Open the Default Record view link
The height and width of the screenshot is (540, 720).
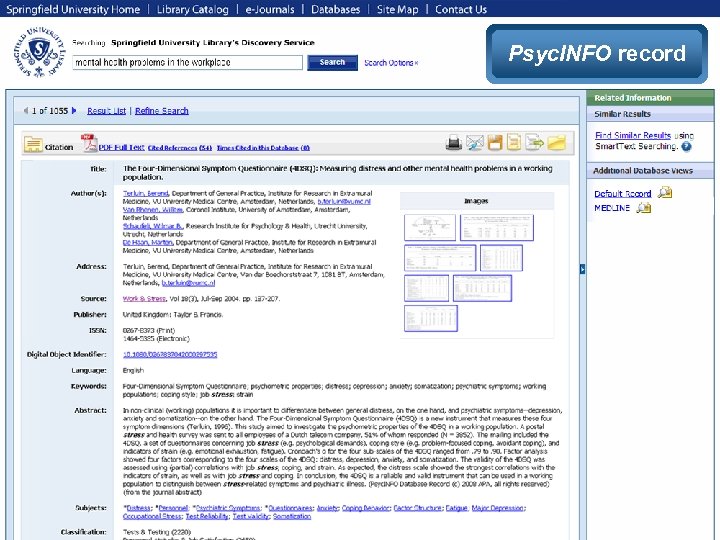pyautogui.click(x=623, y=193)
